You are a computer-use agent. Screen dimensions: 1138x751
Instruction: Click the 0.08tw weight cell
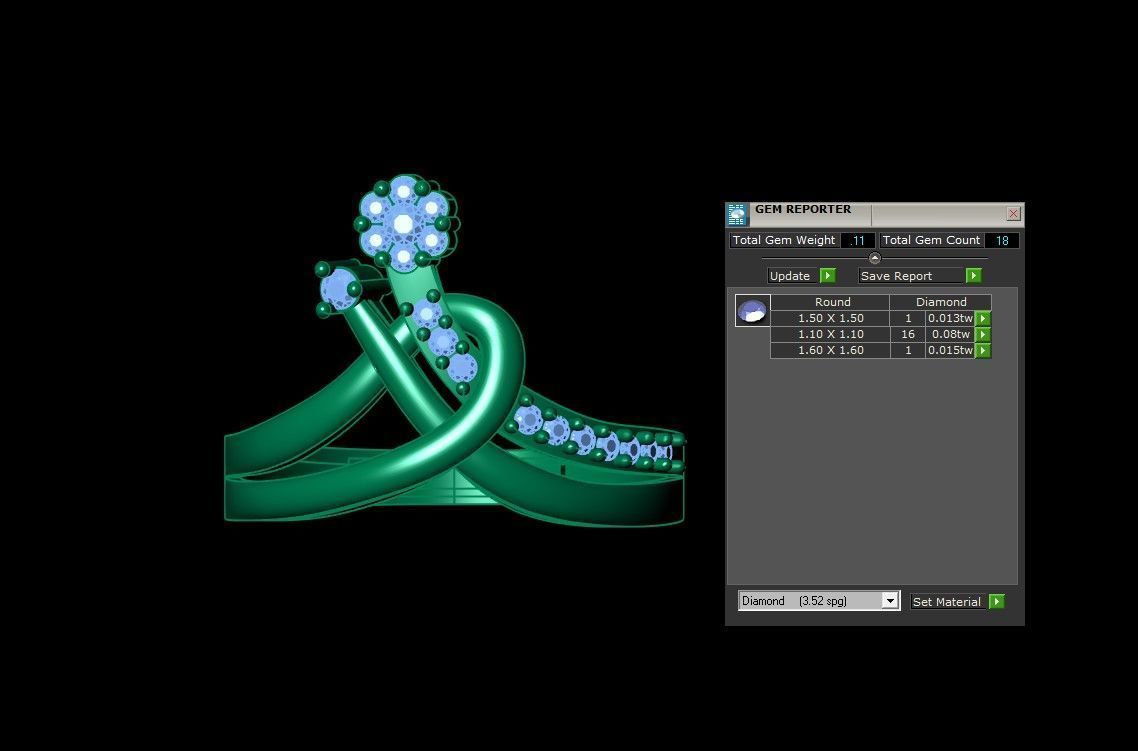pyautogui.click(x=950, y=335)
